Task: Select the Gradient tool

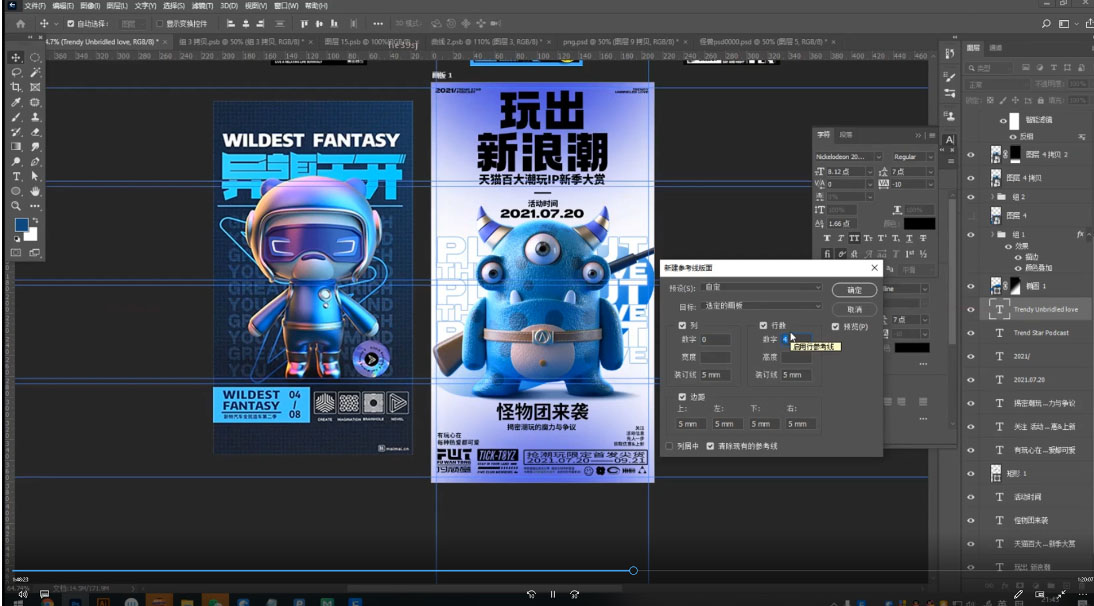Action: [15, 146]
